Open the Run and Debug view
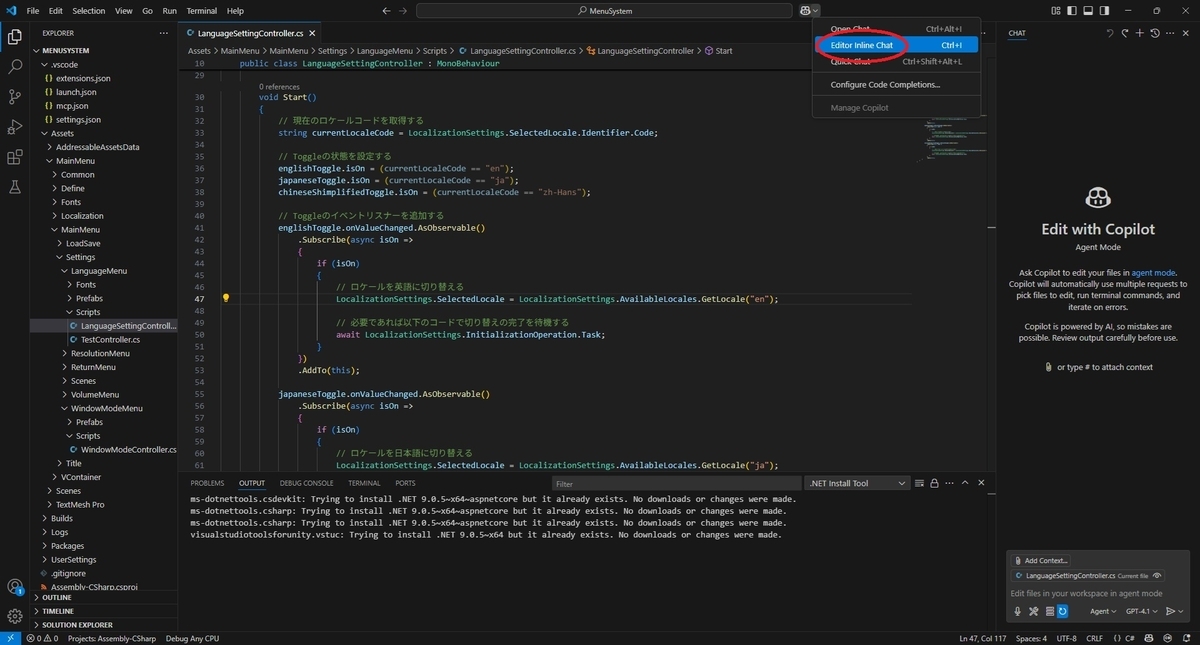Image resolution: width=1200 pixels, height=645 pixels. click(x=15, y=127)
